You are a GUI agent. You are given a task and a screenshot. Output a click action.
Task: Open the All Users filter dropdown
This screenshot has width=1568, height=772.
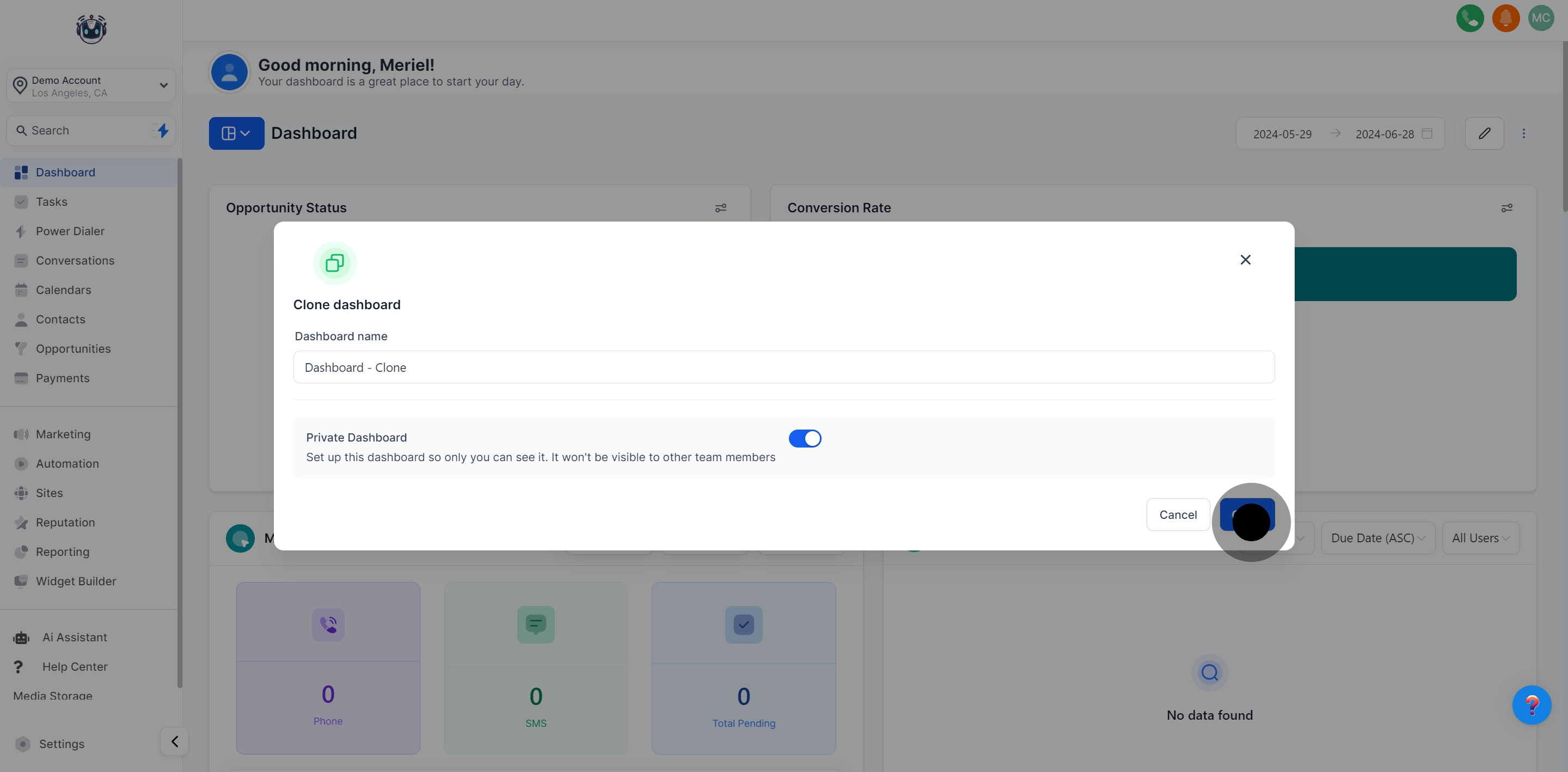[1480, 538]
